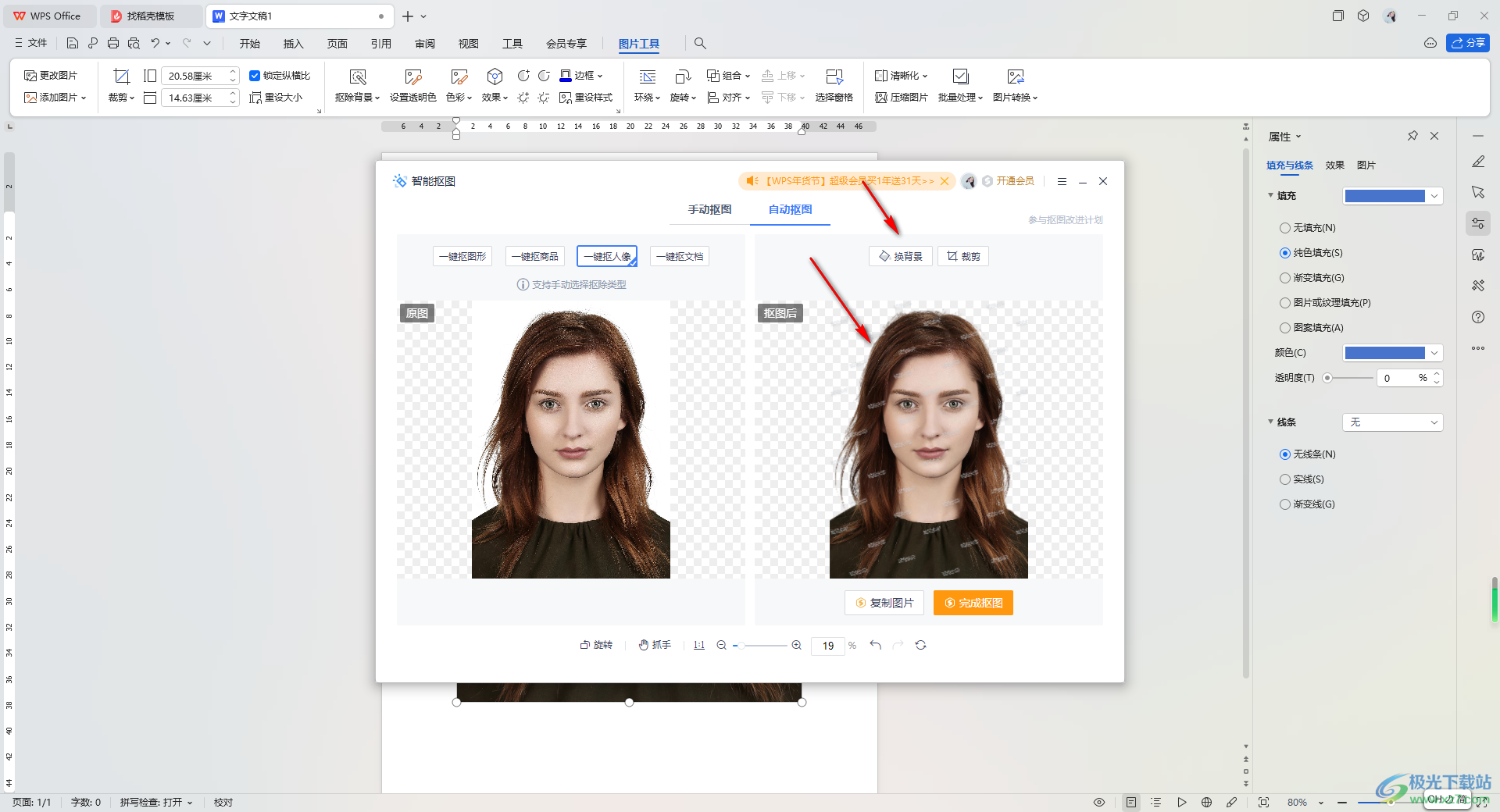Click the zoom percentage field showing 19
The height and width of the screenshot is (812, 1500).
point(828,646)
